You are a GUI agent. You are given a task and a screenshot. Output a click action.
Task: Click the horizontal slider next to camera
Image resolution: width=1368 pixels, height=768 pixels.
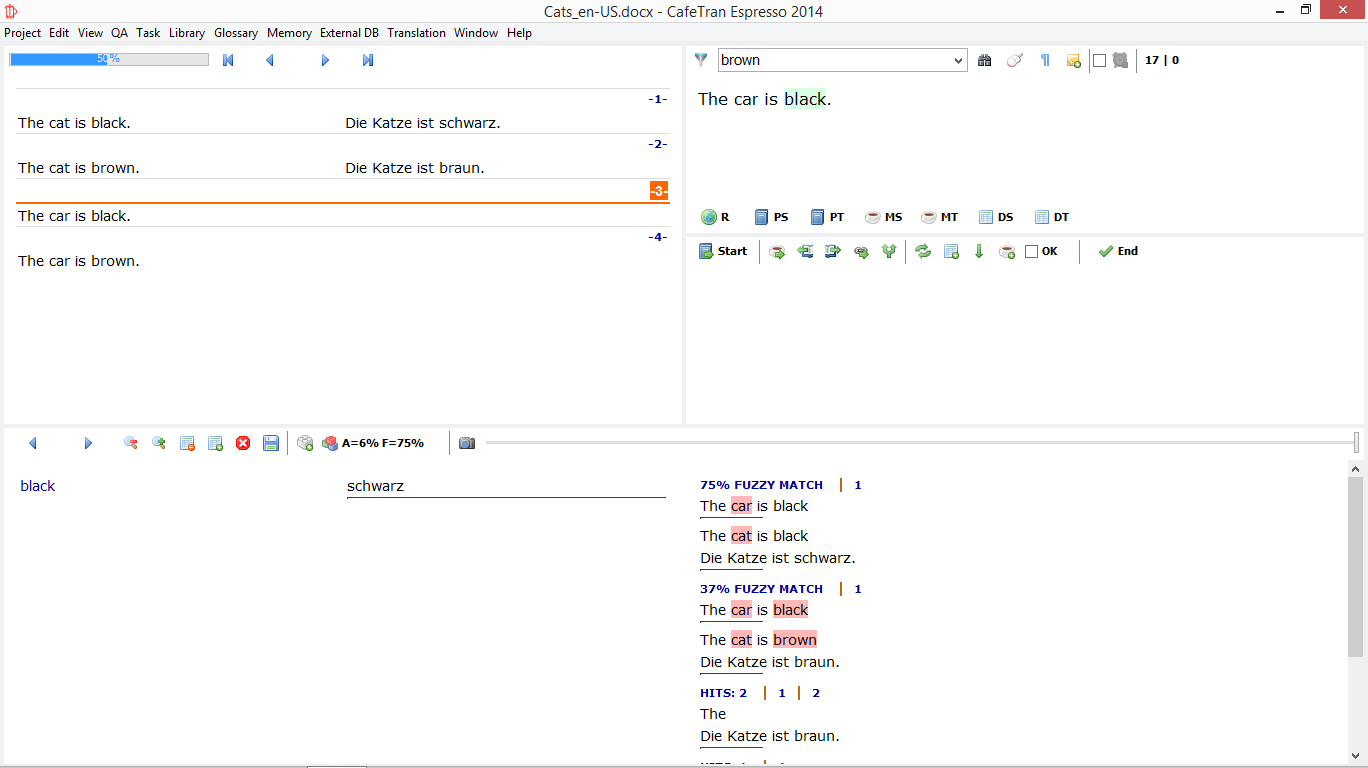click(920, 442)
